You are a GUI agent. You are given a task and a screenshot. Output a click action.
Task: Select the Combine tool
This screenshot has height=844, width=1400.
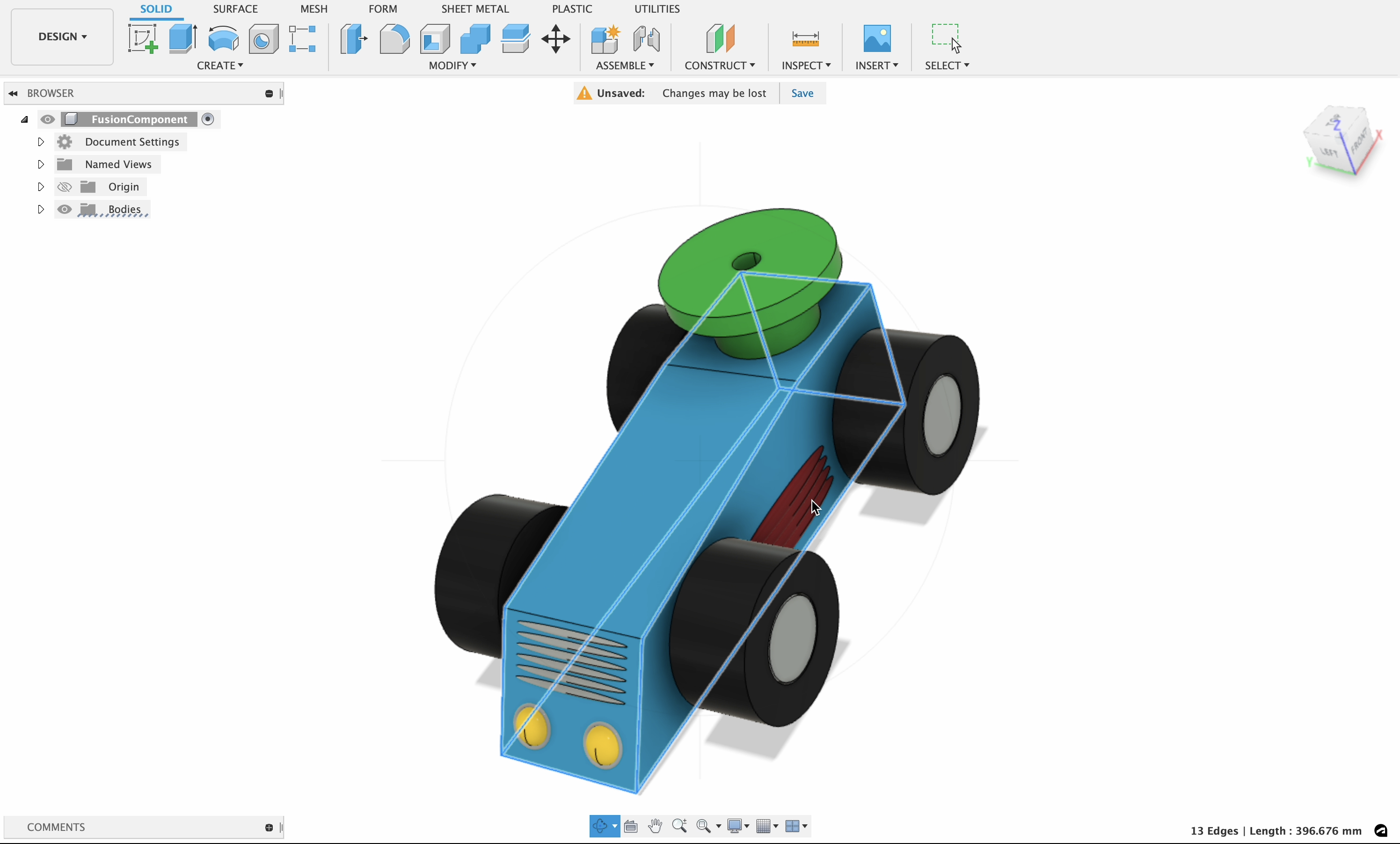coord(475,39)
